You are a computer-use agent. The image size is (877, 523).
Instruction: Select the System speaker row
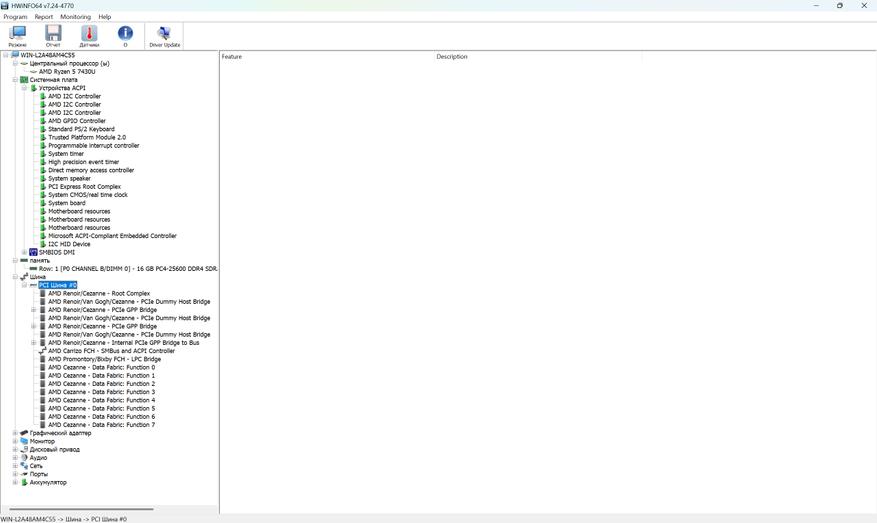(69, 178)
